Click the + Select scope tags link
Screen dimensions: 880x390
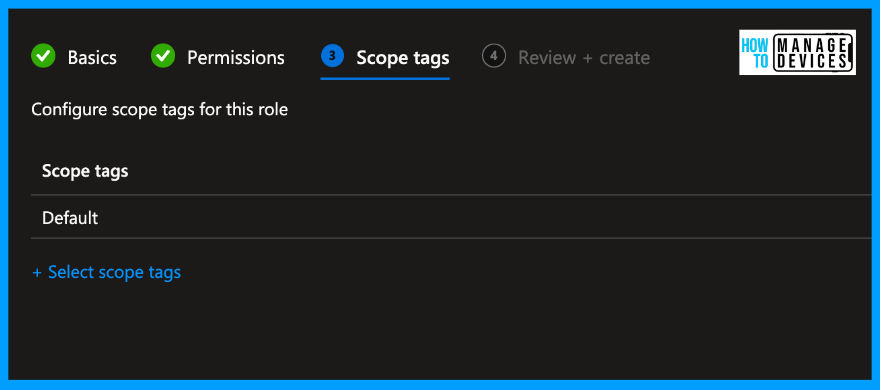pyautogui.click(x=107, y=272)
